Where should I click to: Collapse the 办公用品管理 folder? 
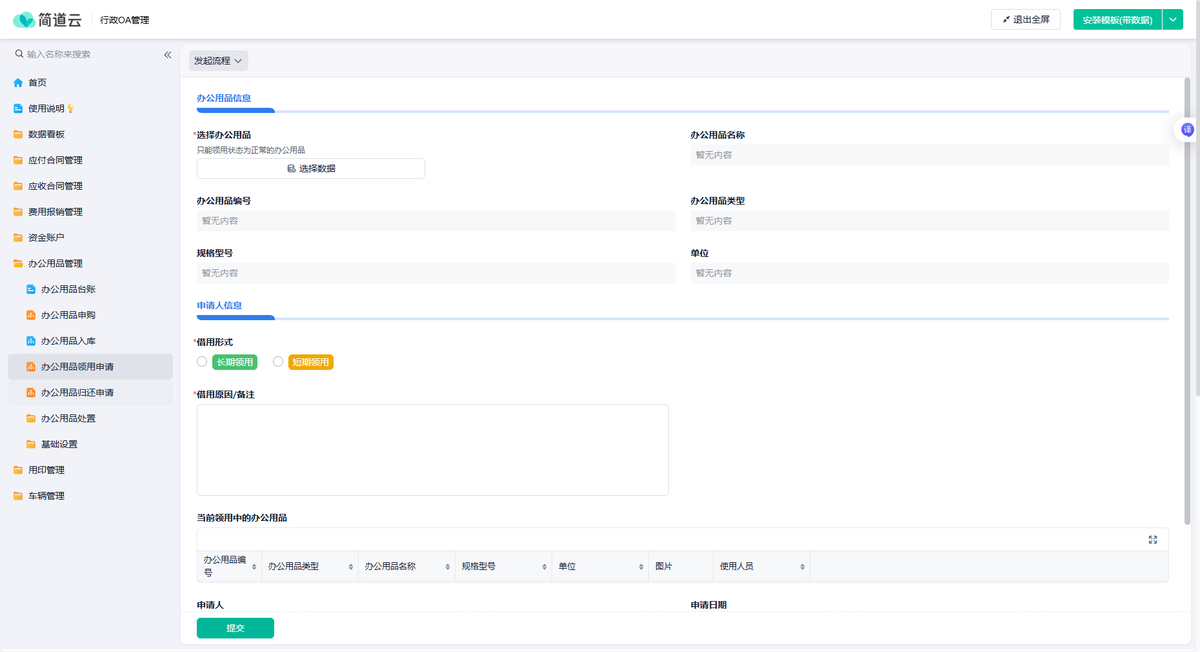[55, 263]
